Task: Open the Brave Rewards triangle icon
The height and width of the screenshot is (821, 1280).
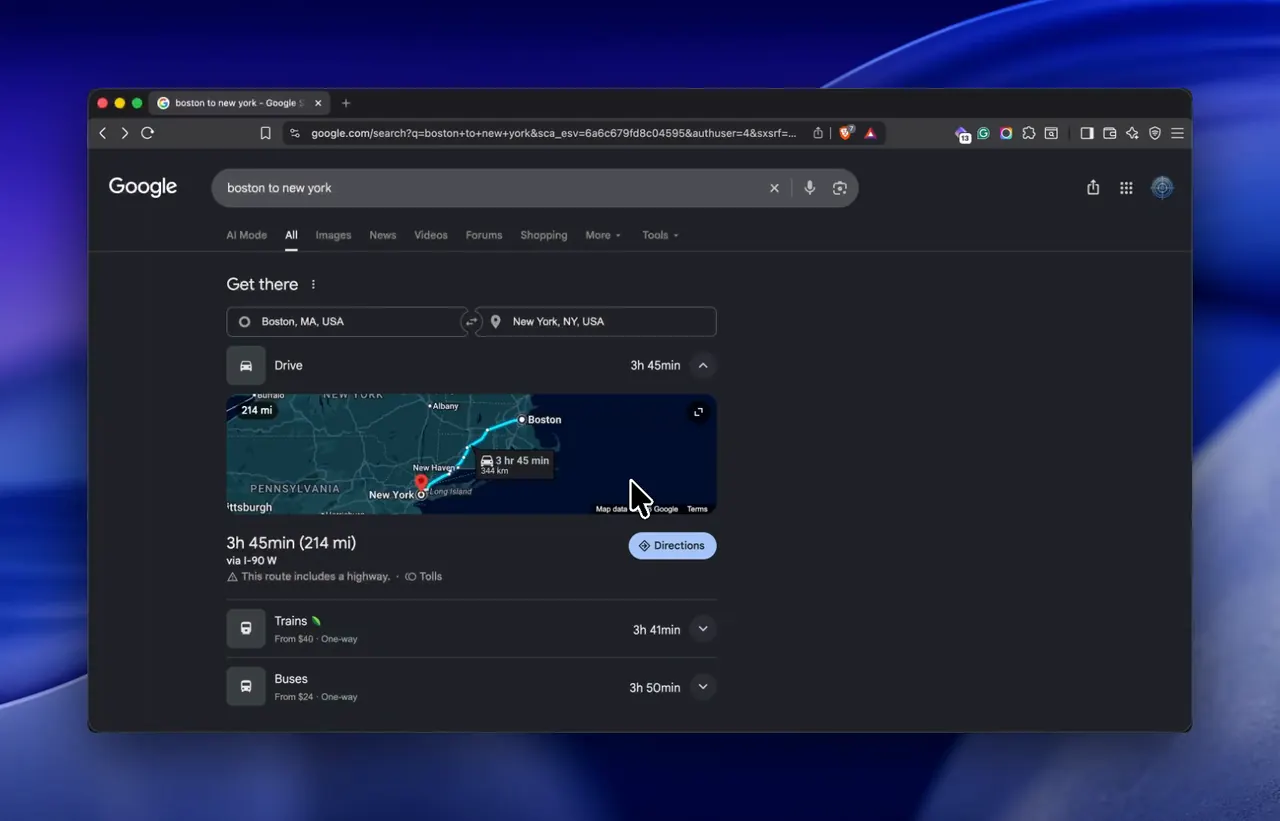Action: point(871,133)
